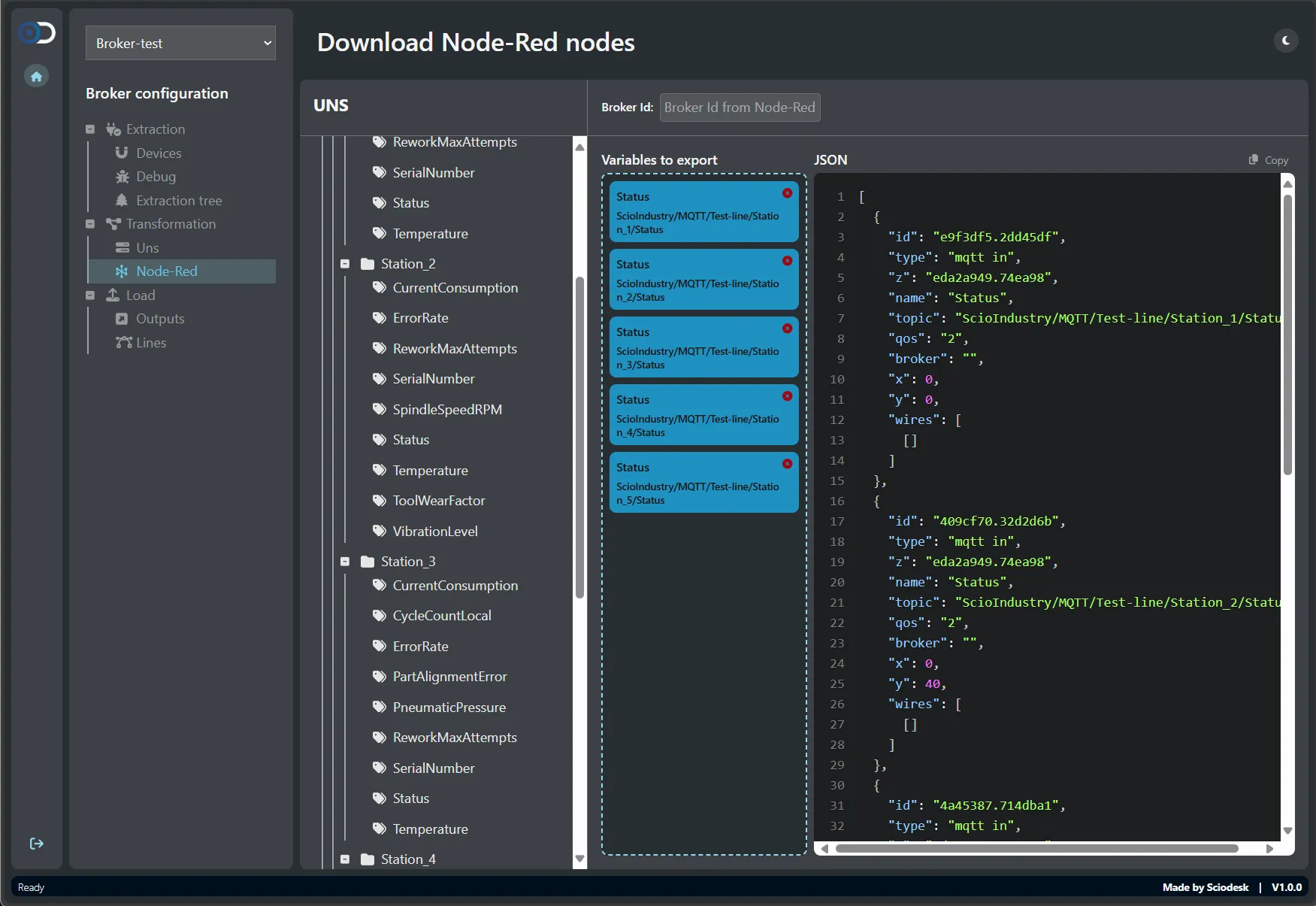Click the logout icon at bottom left

(x=36, y=844)
